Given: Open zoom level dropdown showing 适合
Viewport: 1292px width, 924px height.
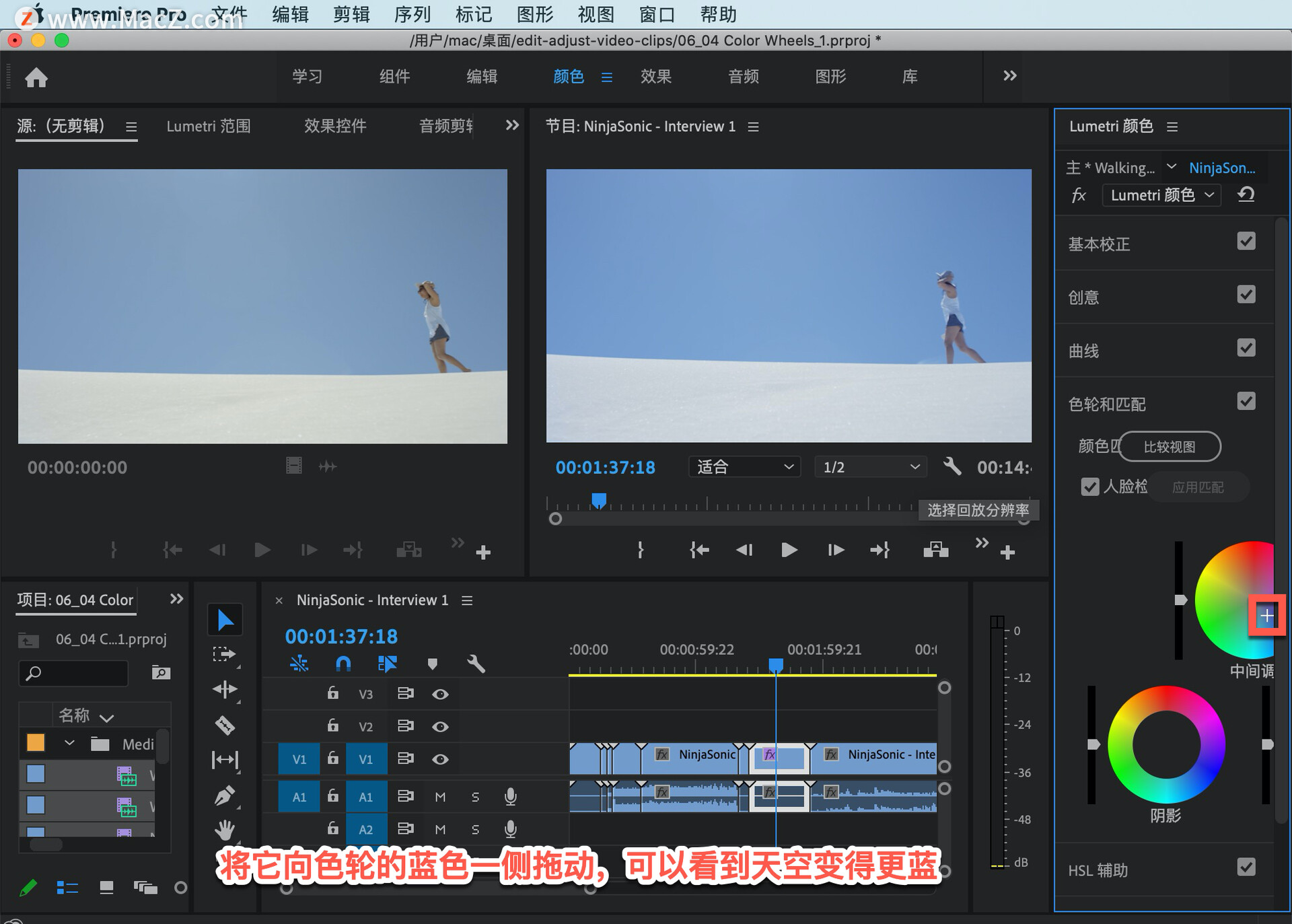Looking at the screenshot, I should (x=744, y=466).
